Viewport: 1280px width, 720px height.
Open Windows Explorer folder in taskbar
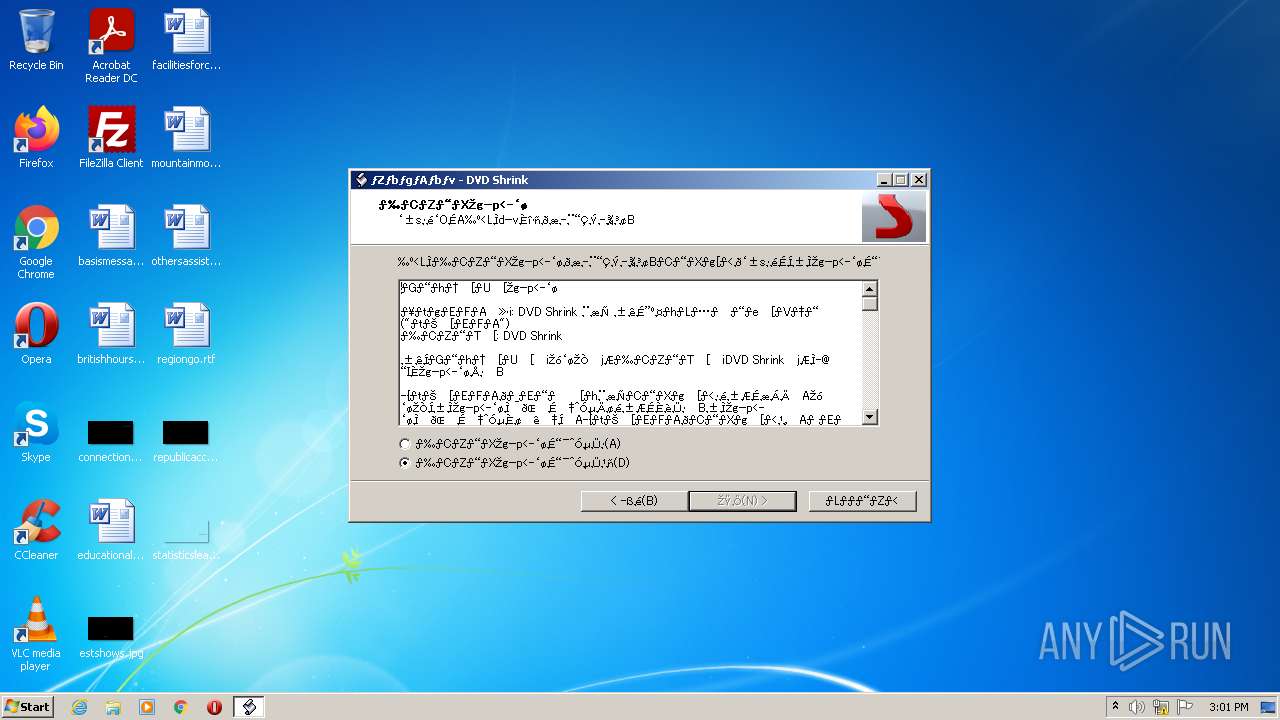113,707
